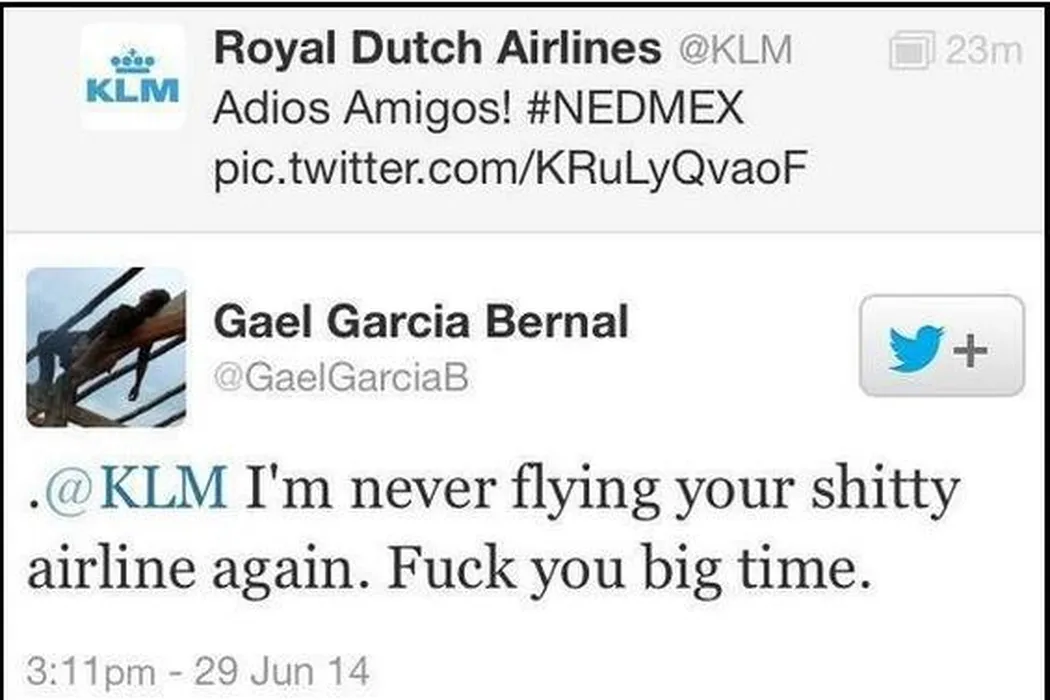Open the Royal Dutch Airlines profile name
Image resolution: width=1050 pixels, height=700 pixels.
click(438, 47)
